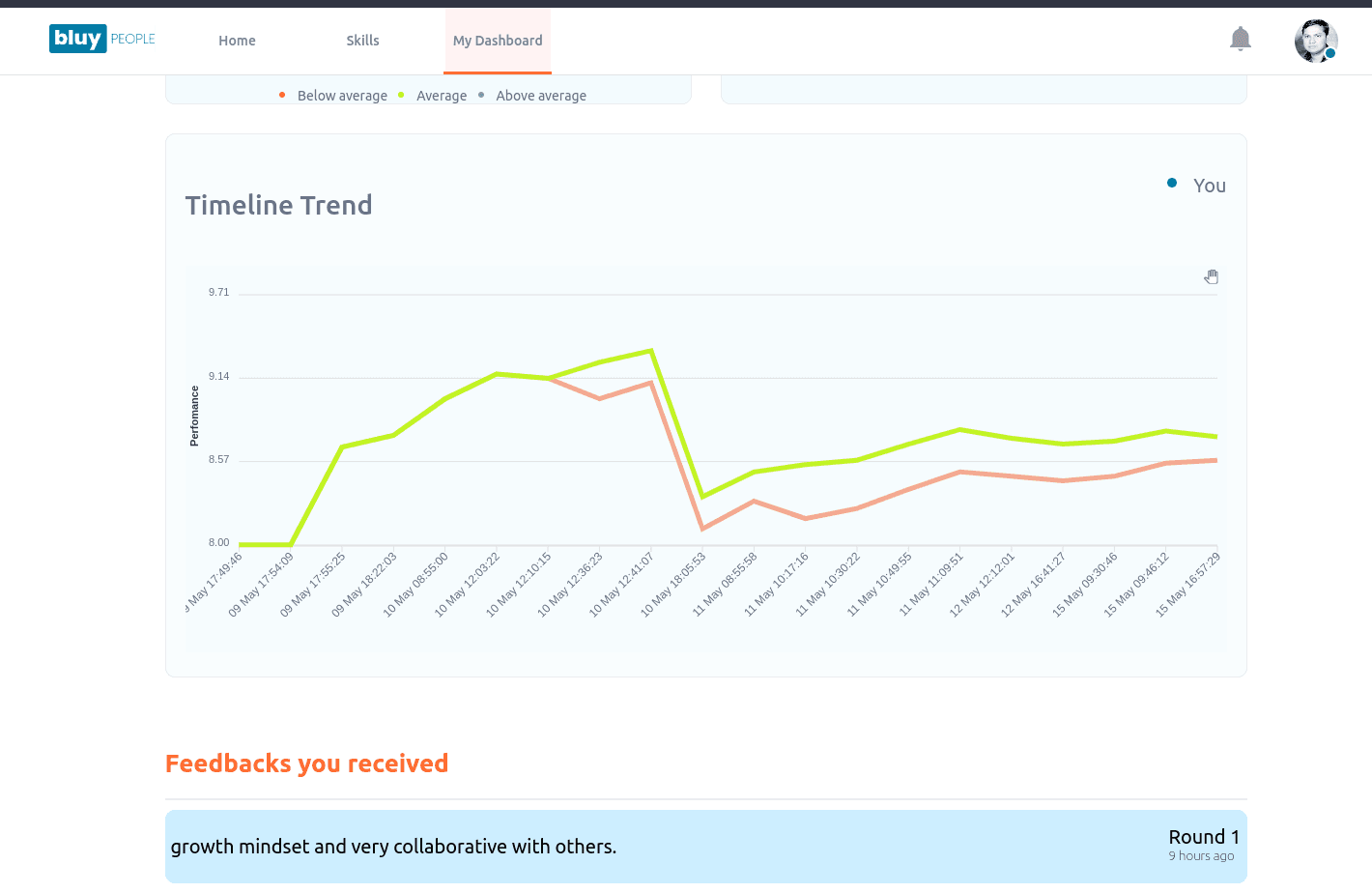Click green line point at 09 May 17:55:25

coord(342,446)
